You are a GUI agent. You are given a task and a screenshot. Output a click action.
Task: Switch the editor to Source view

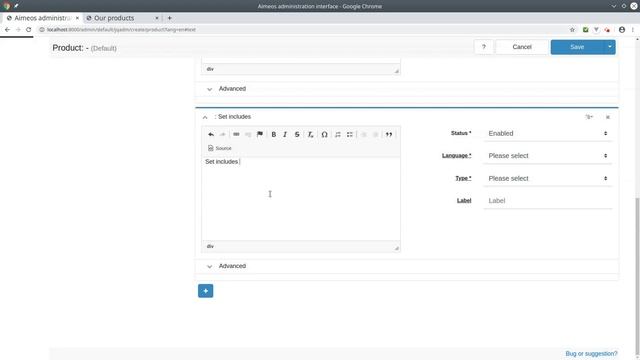point(220,148)
